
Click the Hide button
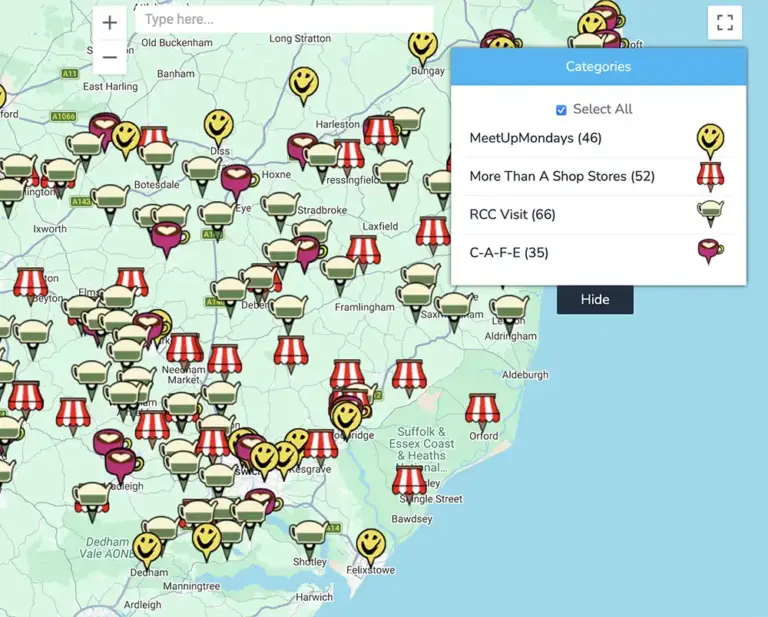click(595, 299)
